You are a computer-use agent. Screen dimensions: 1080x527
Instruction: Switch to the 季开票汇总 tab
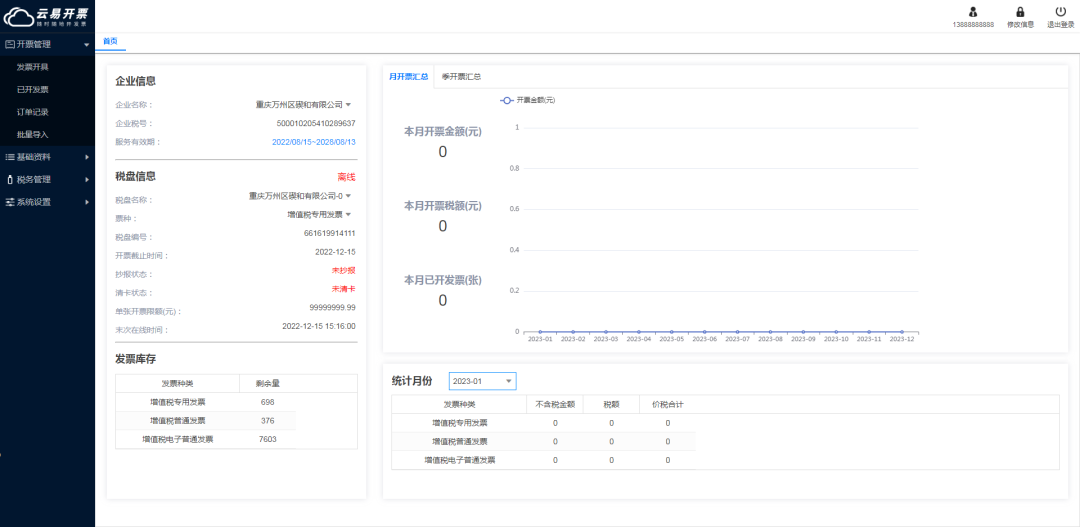point(461,77)
